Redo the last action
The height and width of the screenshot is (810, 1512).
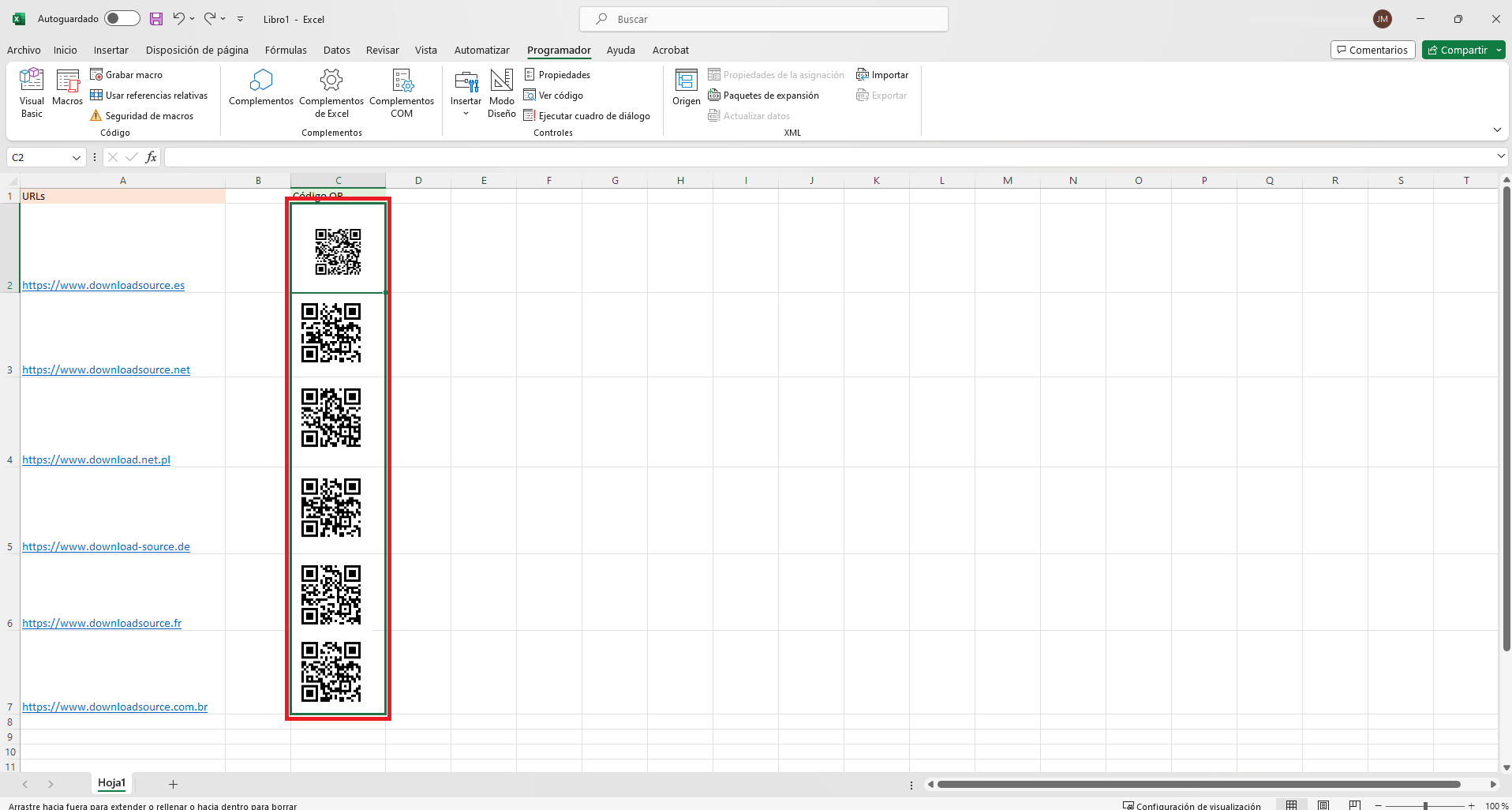(x=209, y=18)
